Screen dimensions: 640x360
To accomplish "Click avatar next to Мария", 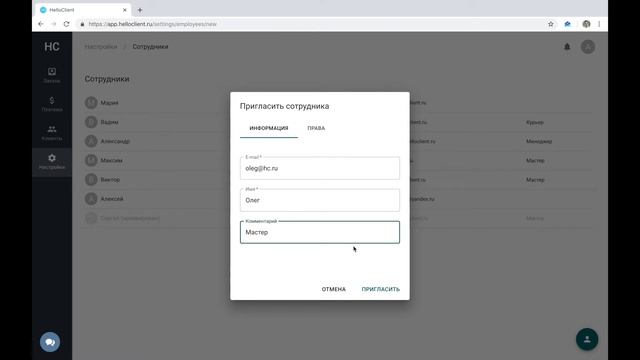I will [91, 103].
